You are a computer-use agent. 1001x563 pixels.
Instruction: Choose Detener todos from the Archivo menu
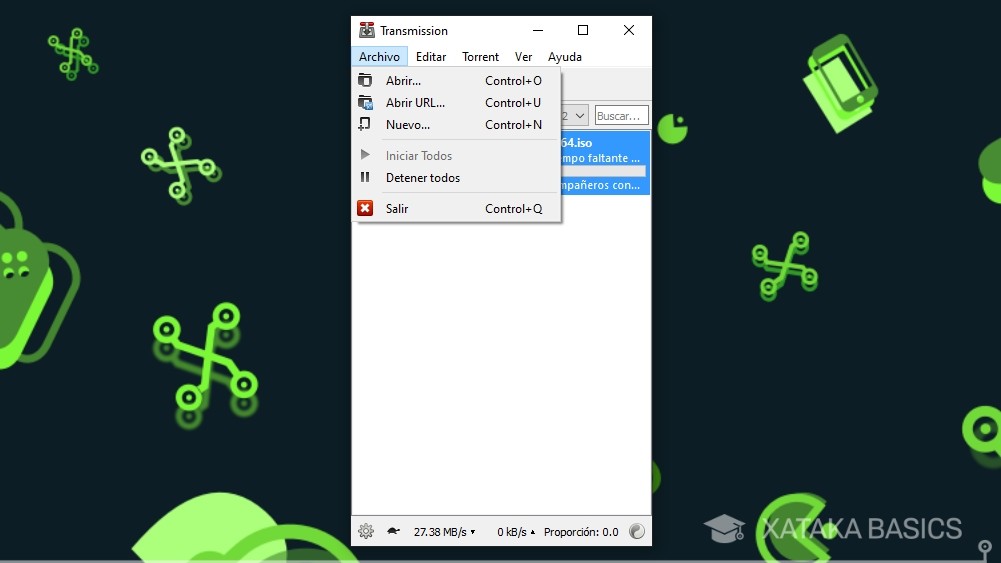coord(423,178)
